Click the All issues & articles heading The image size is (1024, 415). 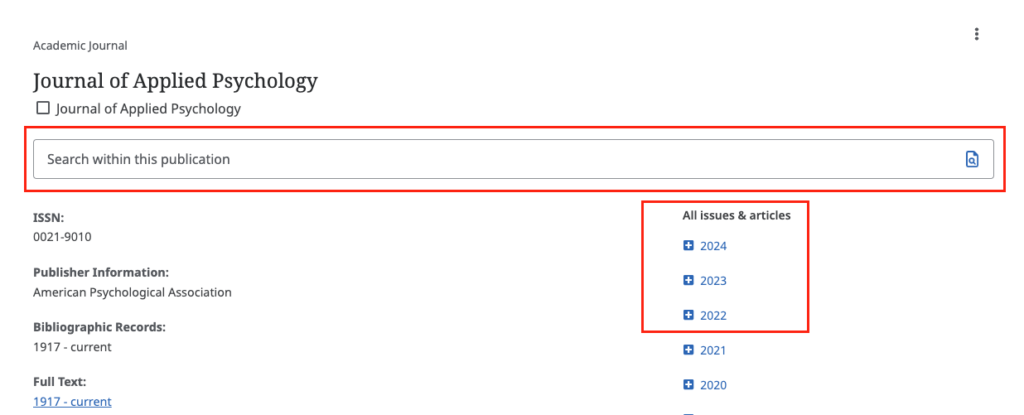(x=736, y=215)
